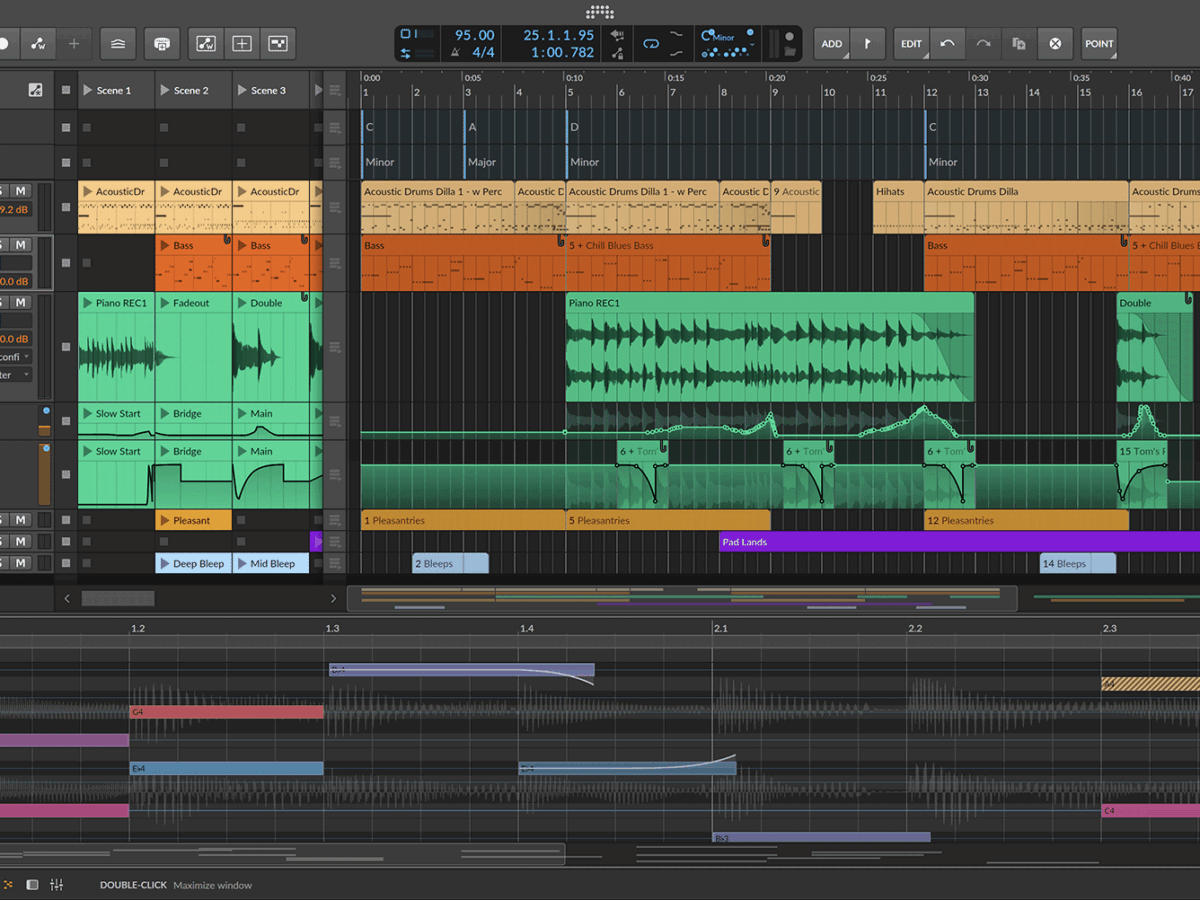Click the circled X delete icon
Screen dimensions: 1200x900
pos(1055,44)
